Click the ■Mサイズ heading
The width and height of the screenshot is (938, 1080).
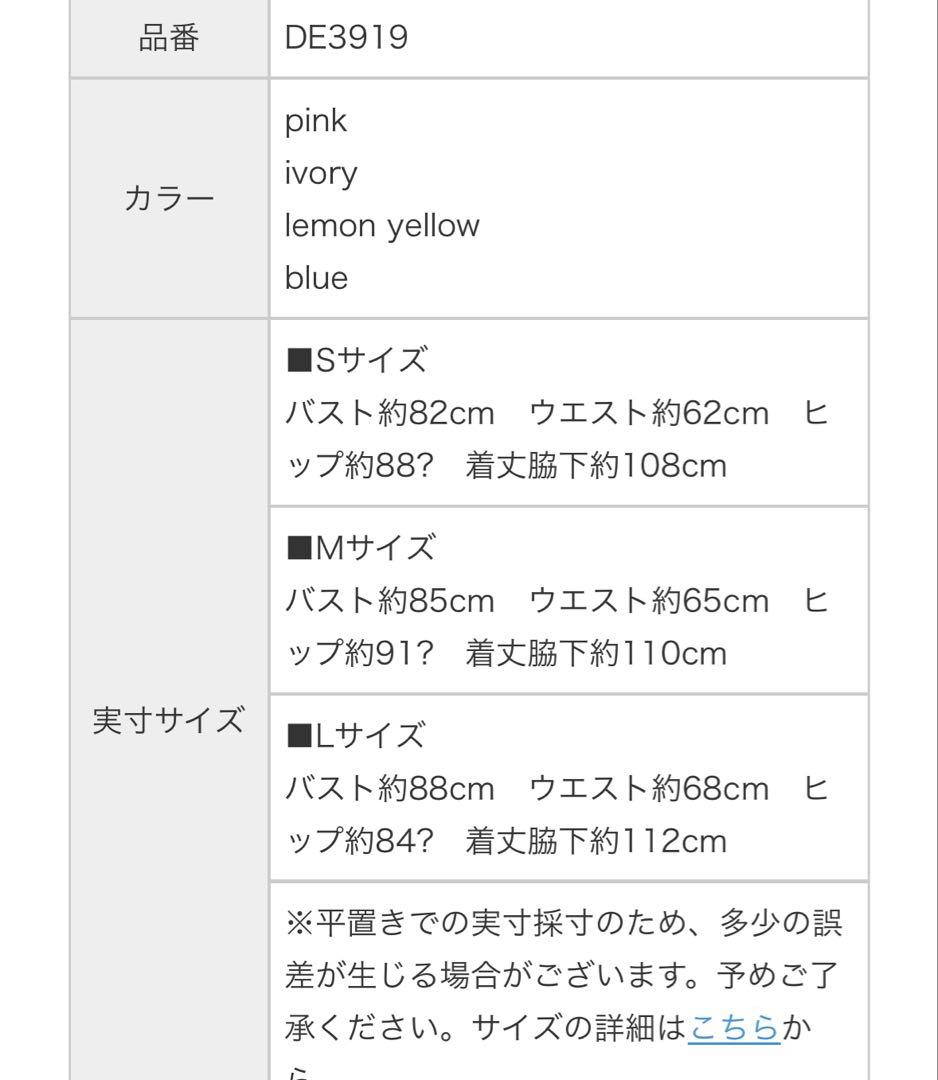[x=361, y=548]
